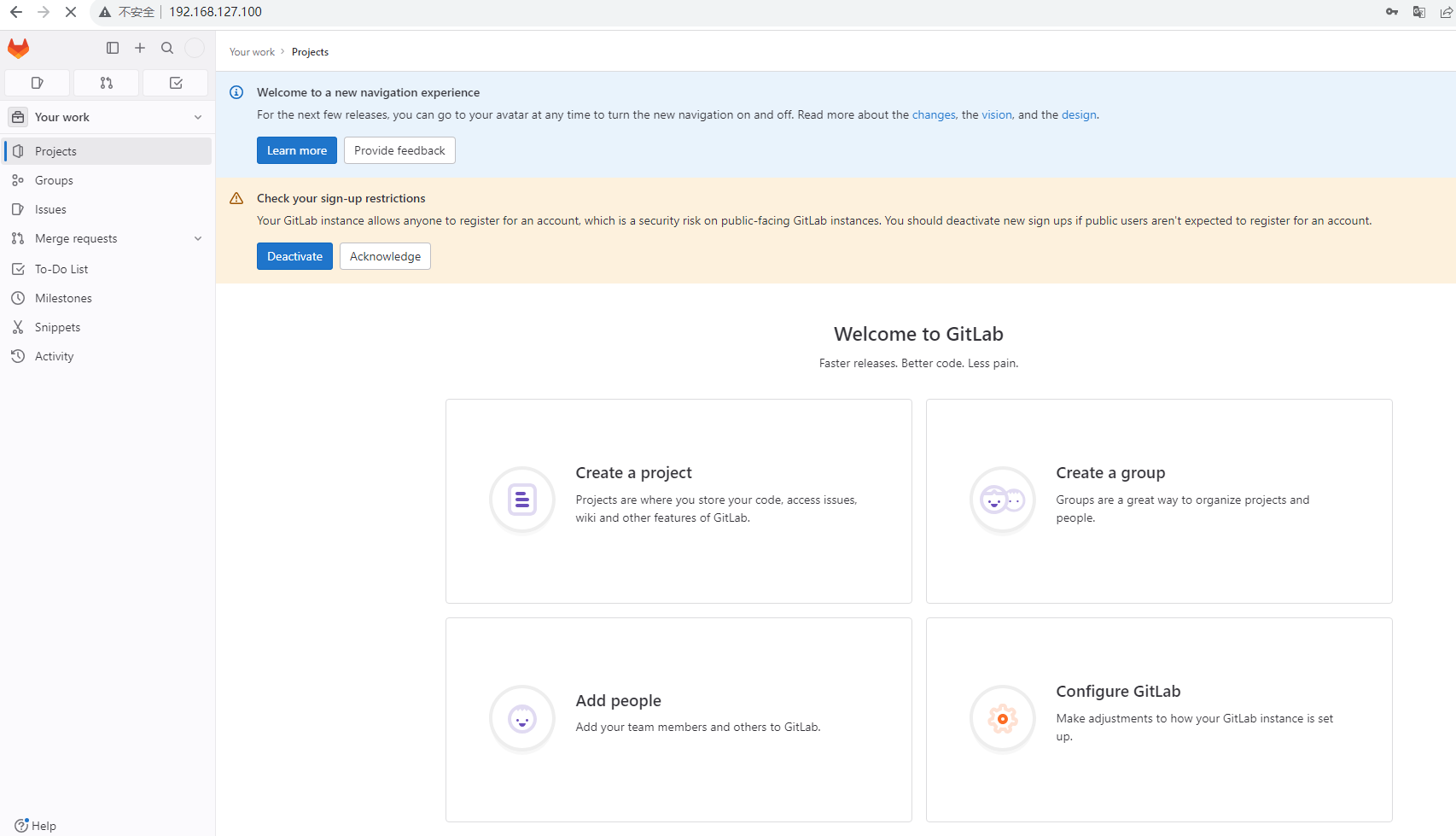
Task: Open saved passwords key icon
Action: coord(1392,12)
